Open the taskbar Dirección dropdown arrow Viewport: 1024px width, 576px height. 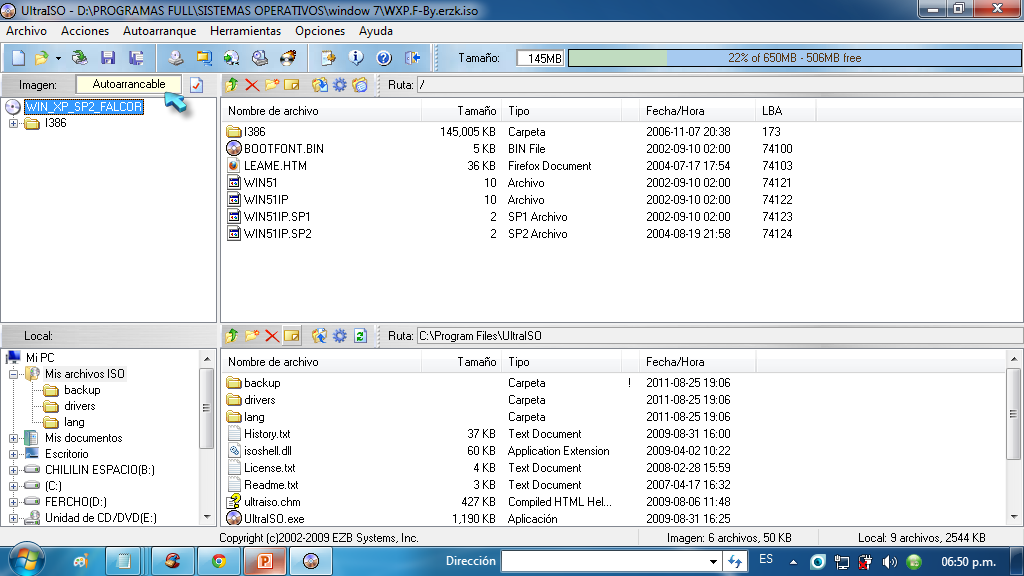click(x=713, y=561)
